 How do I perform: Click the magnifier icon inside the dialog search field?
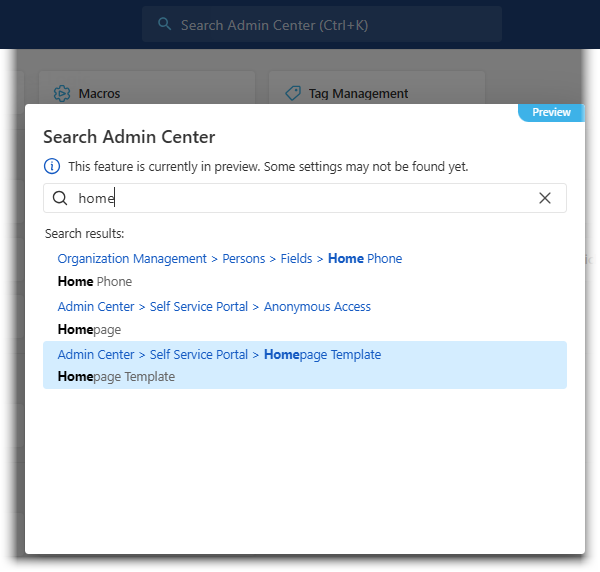click(x=60, y=198)
